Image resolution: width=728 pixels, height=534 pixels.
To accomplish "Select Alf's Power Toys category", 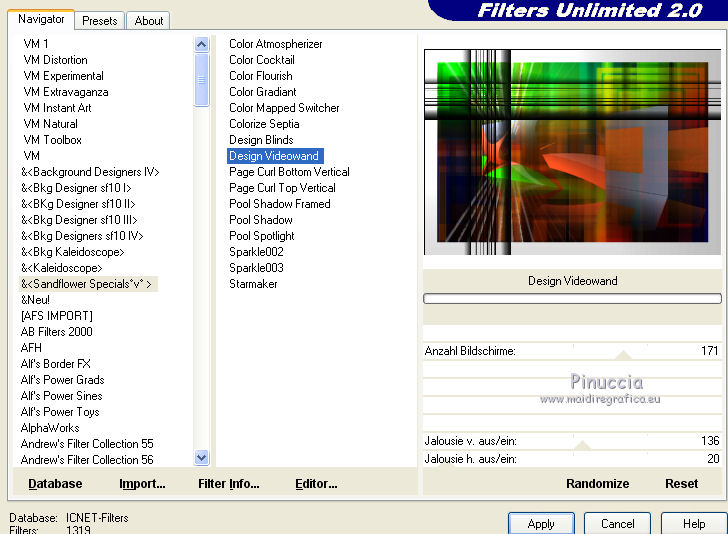I will tap(60, 412).
